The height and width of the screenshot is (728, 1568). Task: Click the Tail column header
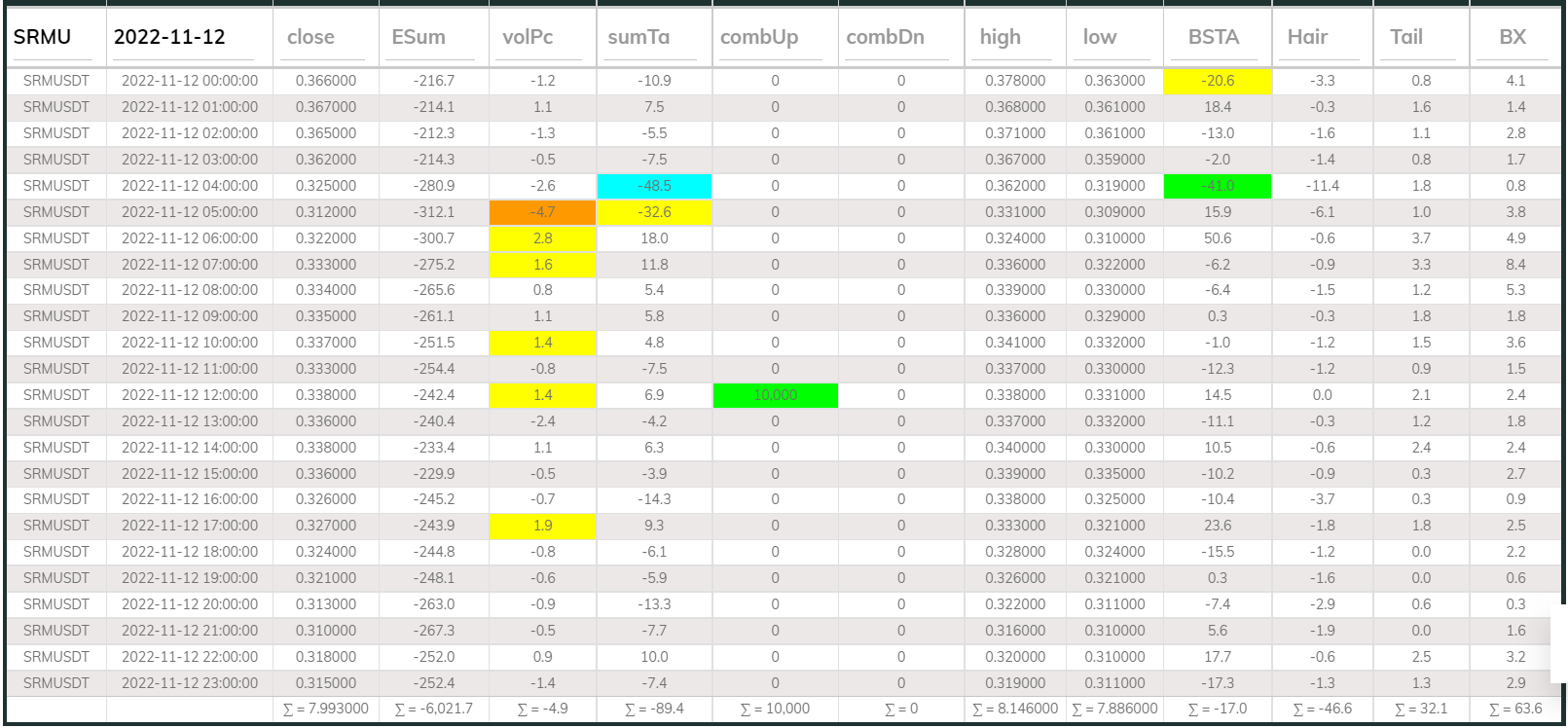(1406, 37)
